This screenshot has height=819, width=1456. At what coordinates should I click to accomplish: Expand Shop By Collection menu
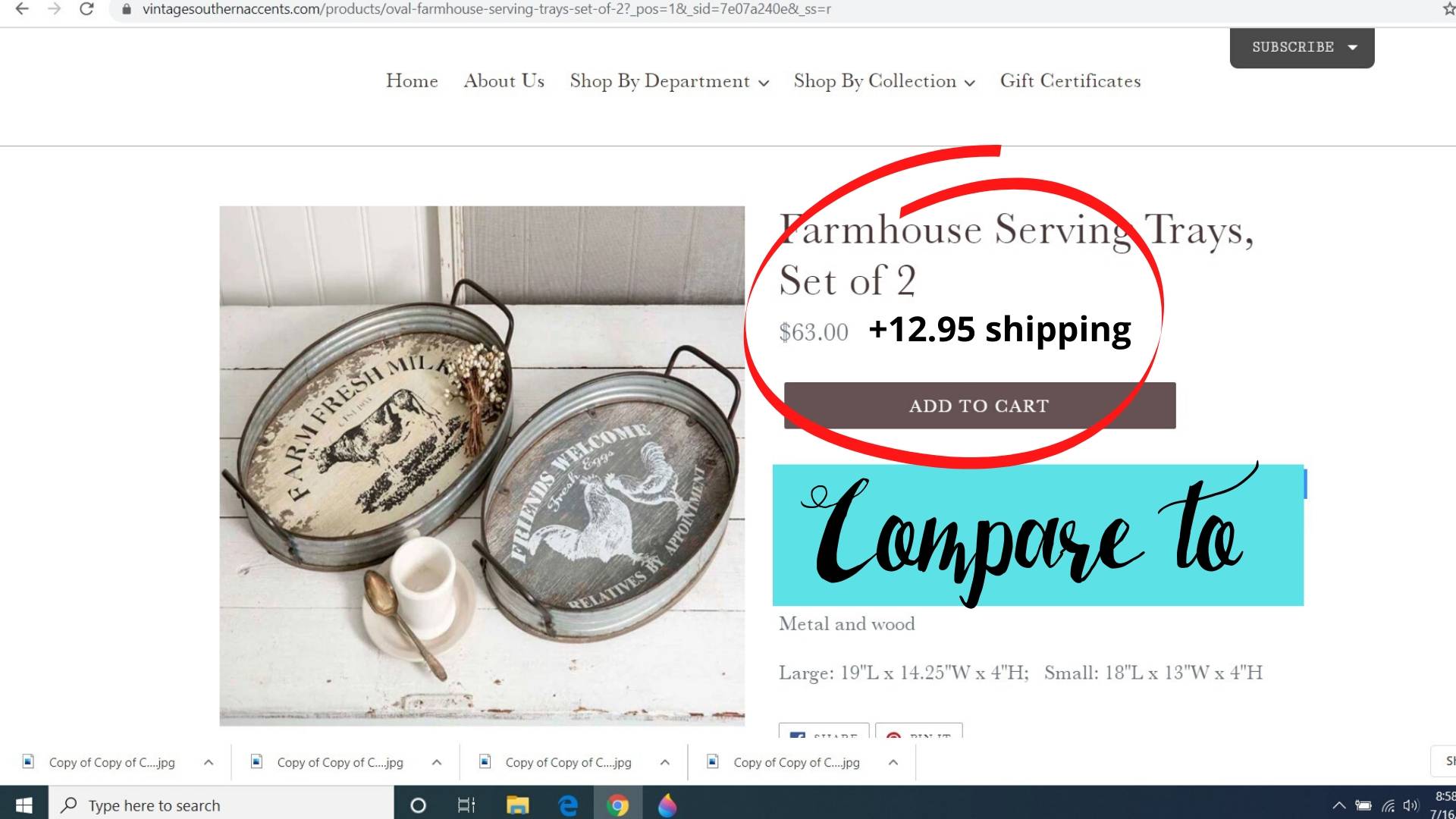coord(884,81)
